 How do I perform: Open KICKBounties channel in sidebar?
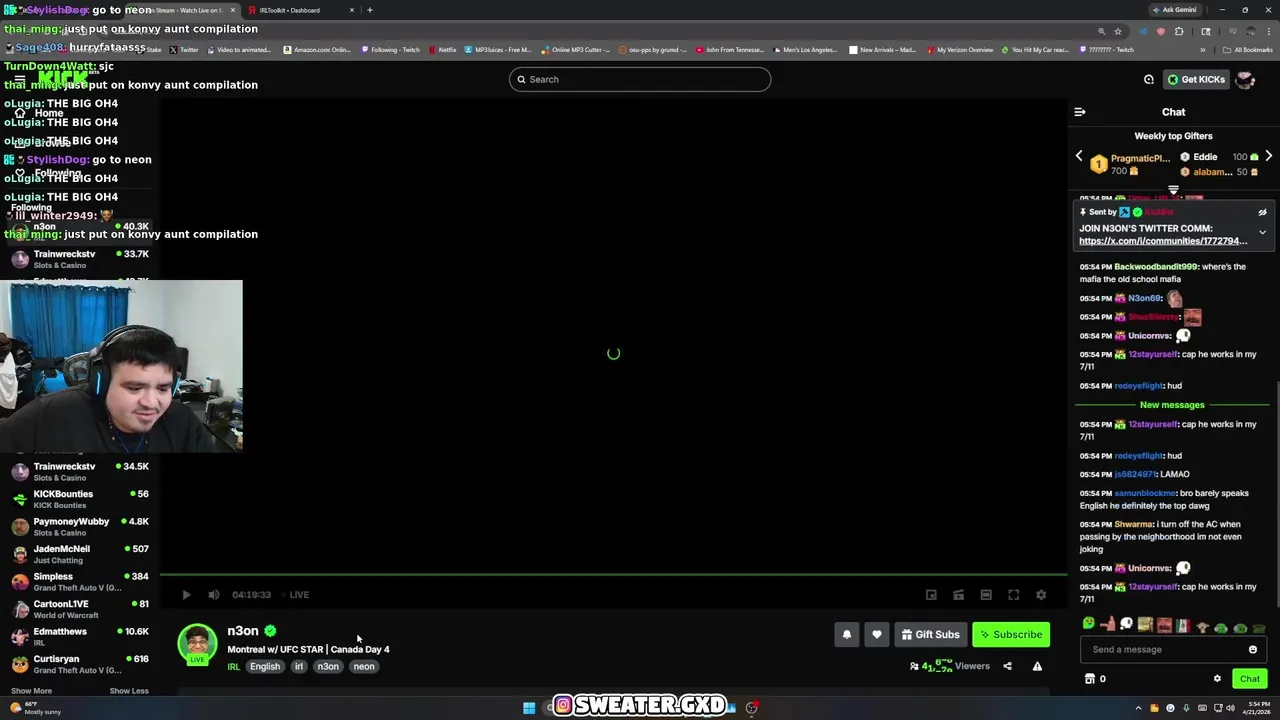click(x=80, y=499)
